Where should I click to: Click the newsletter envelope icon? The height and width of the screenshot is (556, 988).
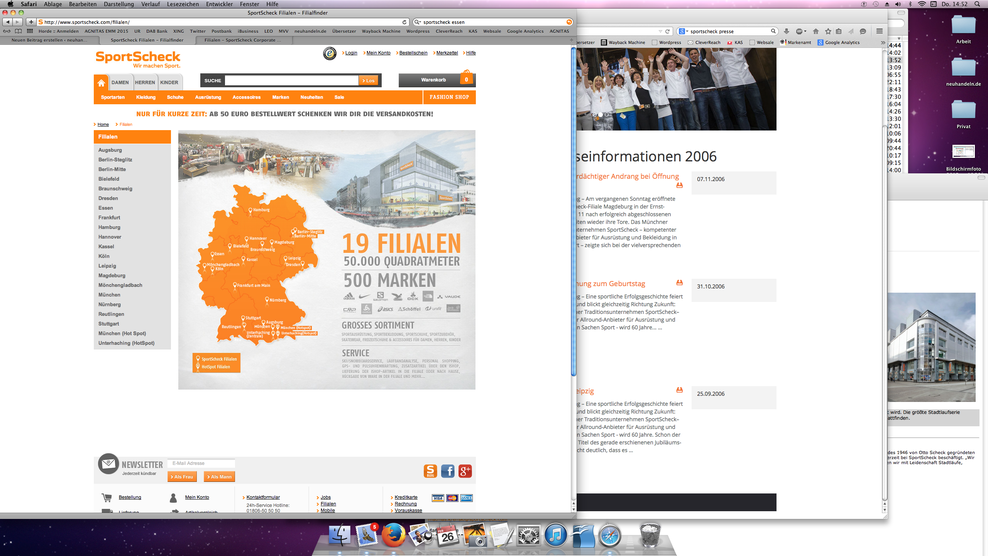click(x=108, y=464)
